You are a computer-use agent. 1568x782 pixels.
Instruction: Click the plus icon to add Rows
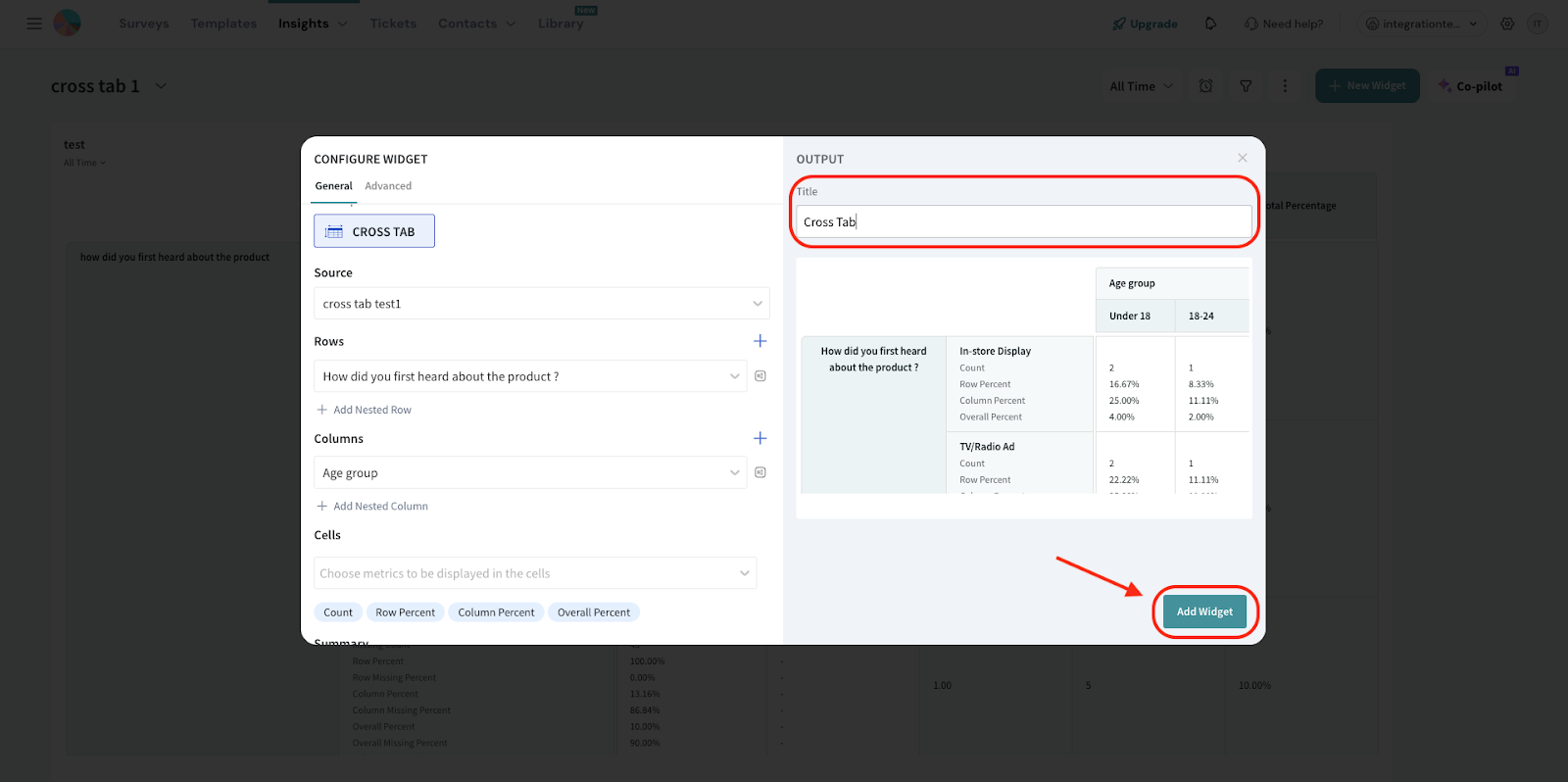click(759, 341)
